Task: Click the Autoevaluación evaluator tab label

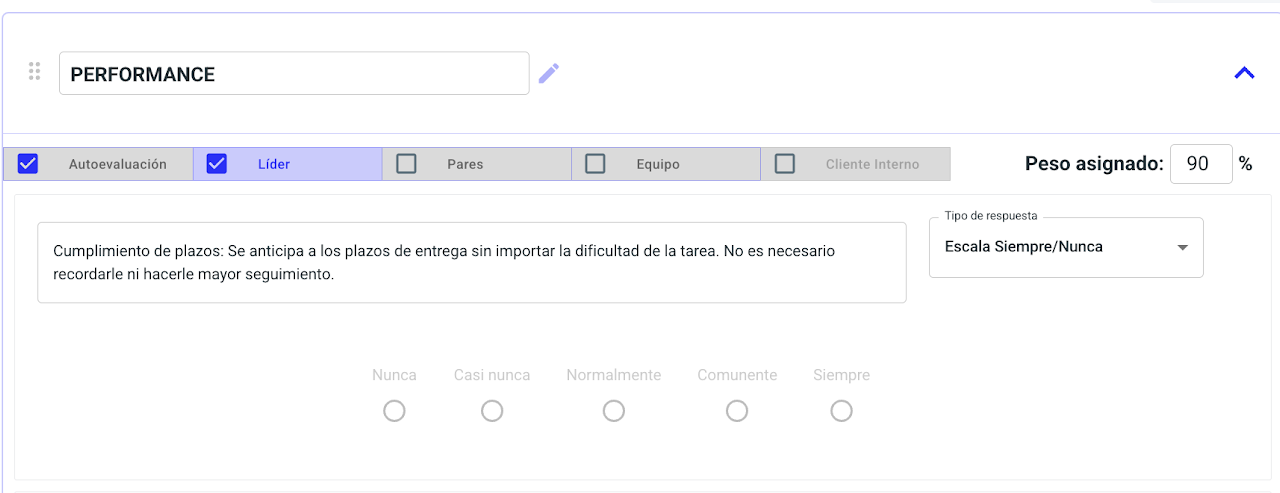Action: point(118,164)
